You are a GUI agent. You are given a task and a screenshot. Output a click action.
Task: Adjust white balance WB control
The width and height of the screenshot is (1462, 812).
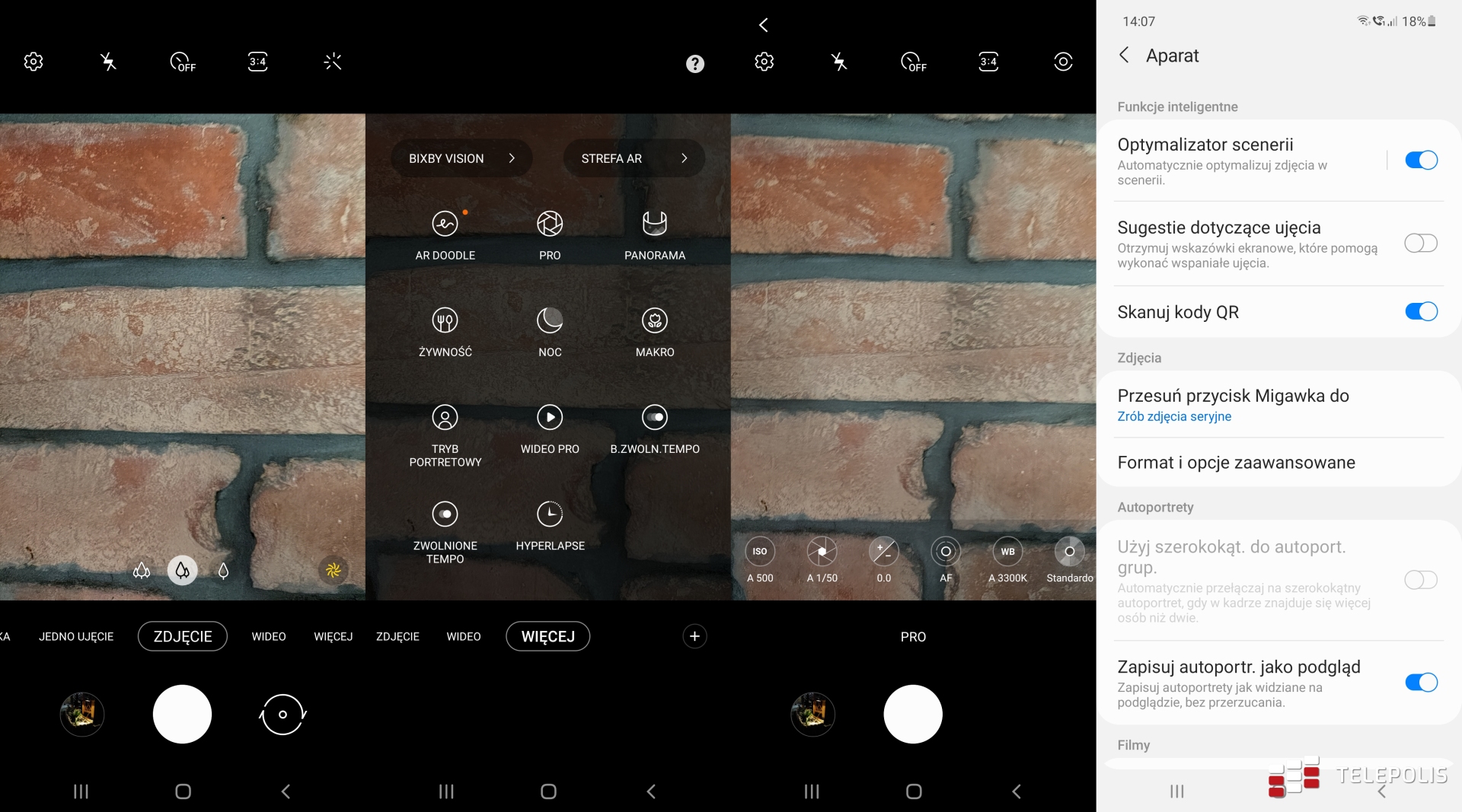1007,552
